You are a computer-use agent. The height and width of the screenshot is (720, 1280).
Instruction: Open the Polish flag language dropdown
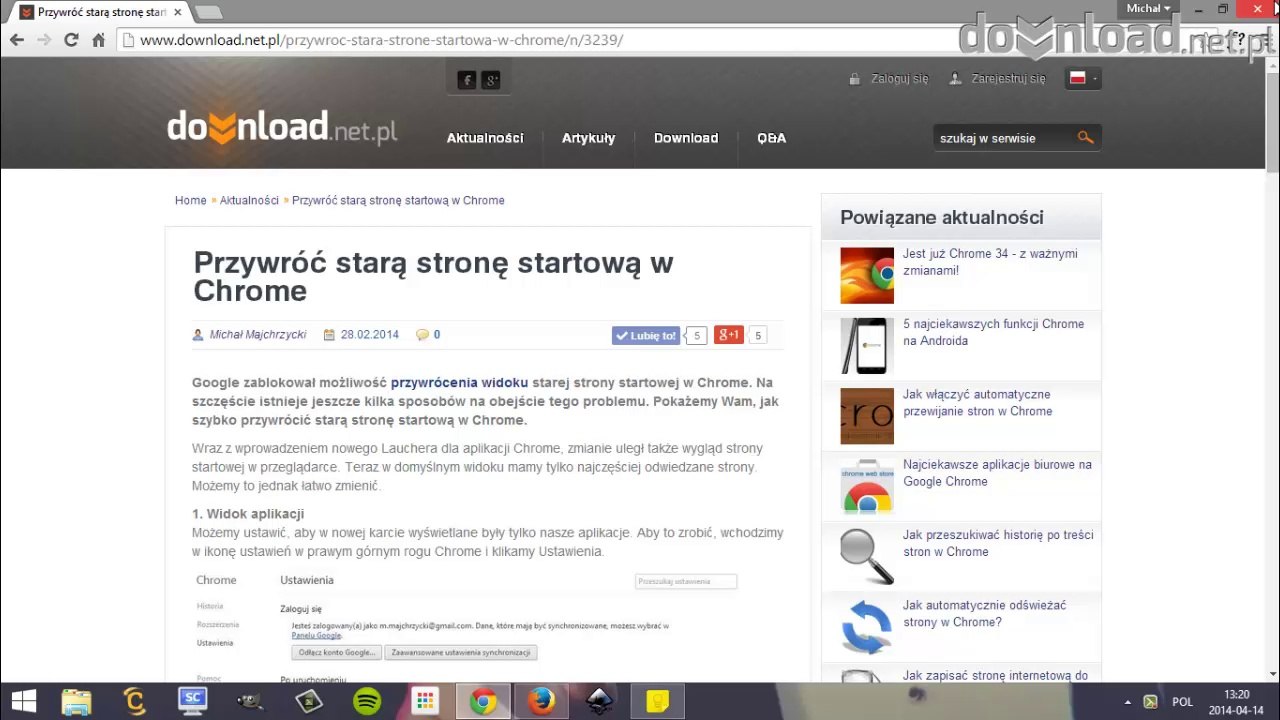point(1084,78)
